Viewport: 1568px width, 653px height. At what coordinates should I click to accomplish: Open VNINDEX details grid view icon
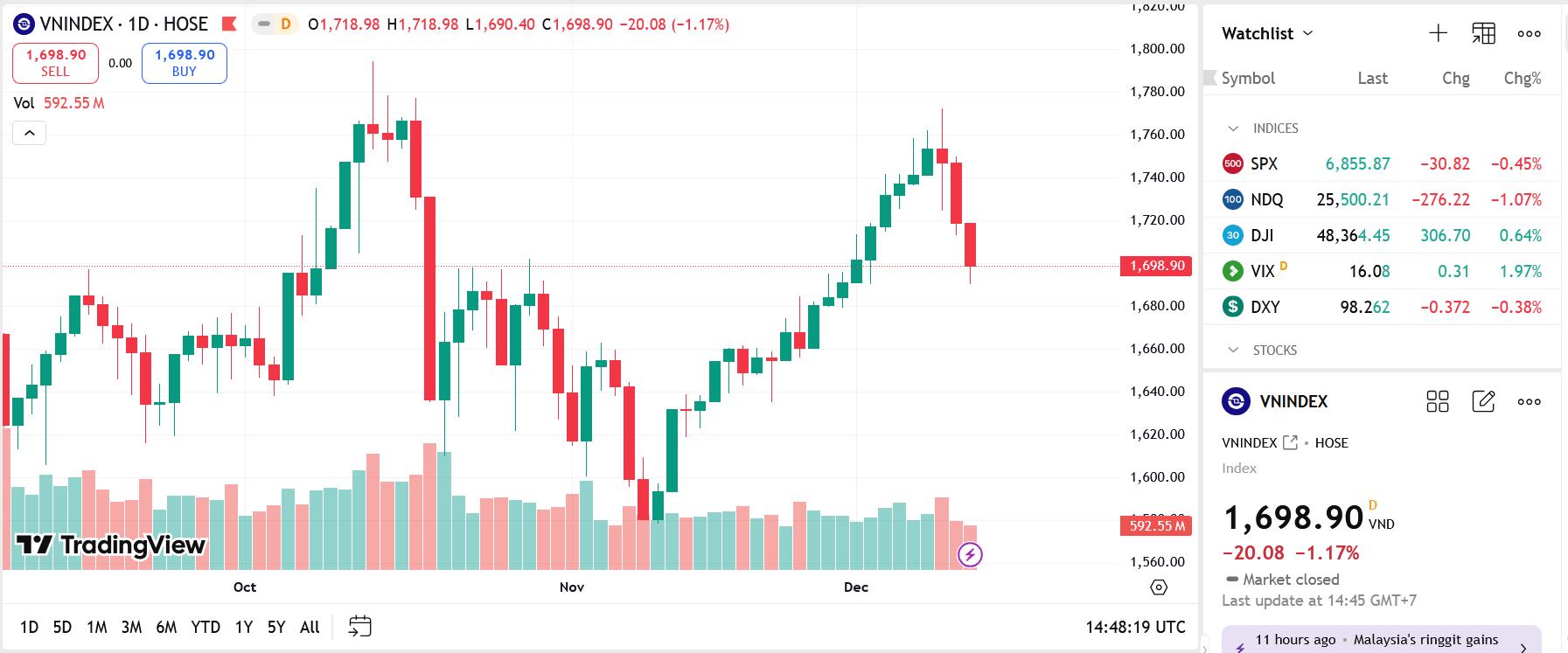pos(1438,401)
